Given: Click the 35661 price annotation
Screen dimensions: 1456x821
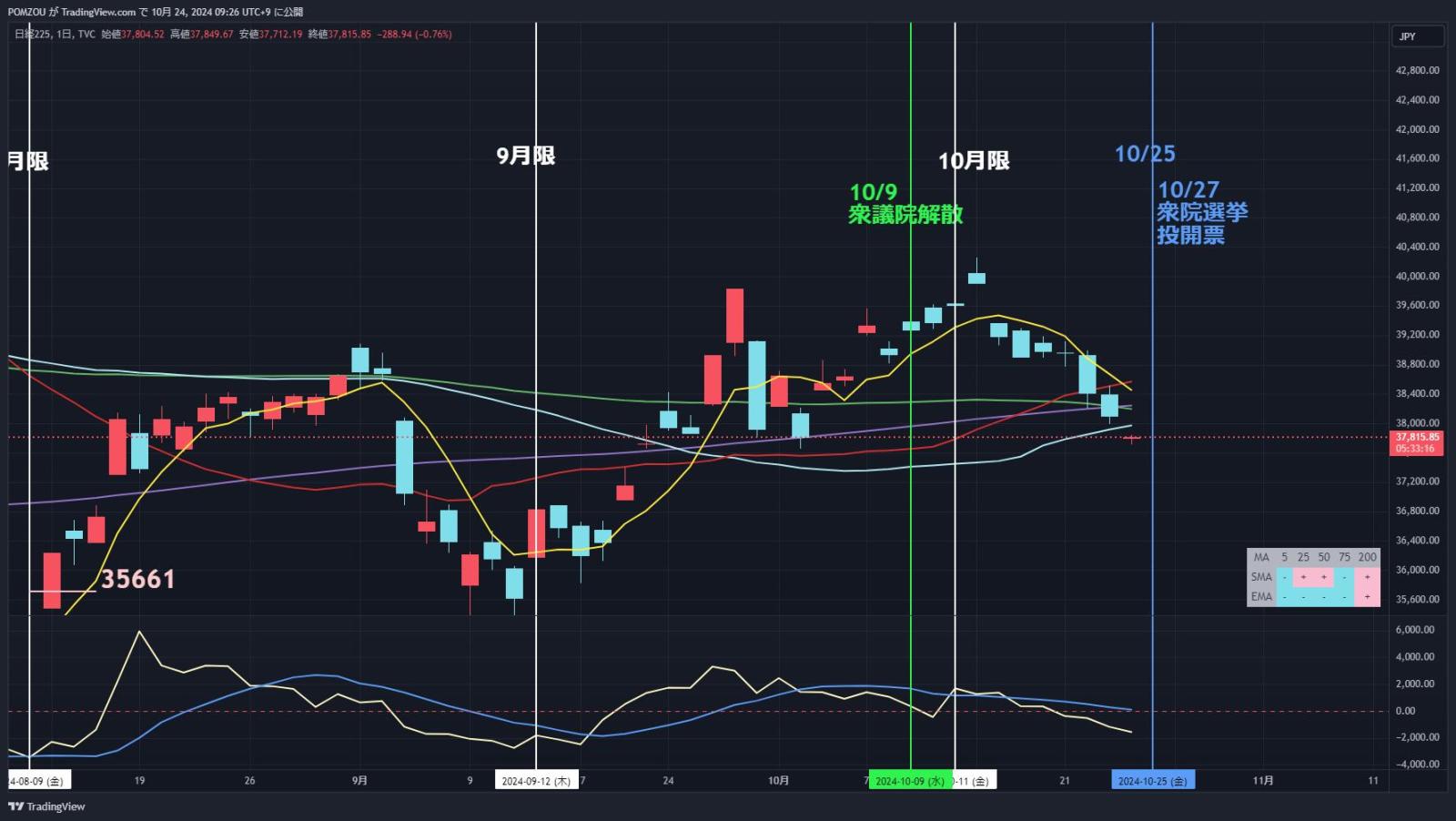Looking at the screenshot, I should 137,579.
